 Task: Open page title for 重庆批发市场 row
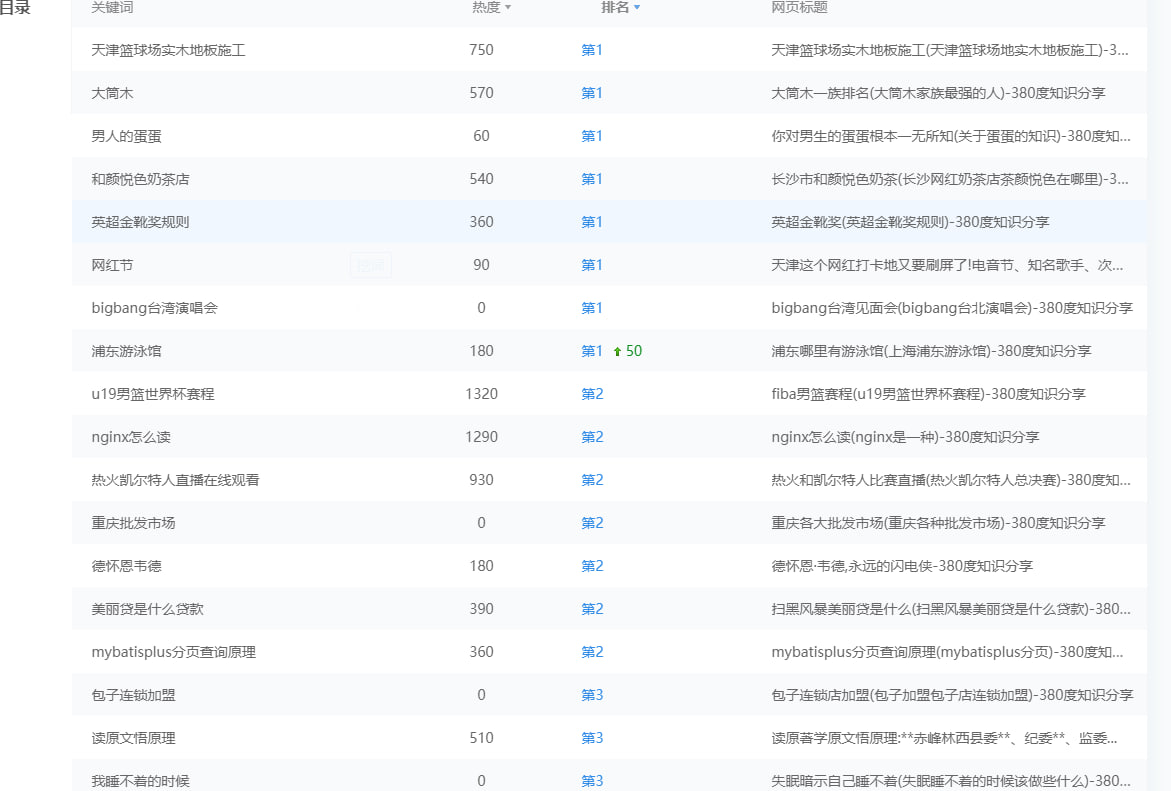point(938,523)
